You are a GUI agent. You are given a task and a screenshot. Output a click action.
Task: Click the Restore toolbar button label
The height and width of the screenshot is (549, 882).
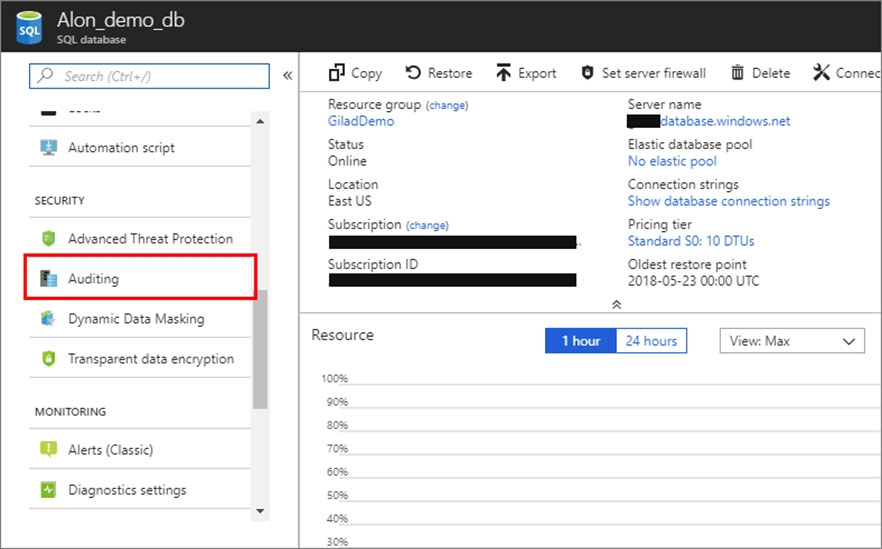point(450,73)
